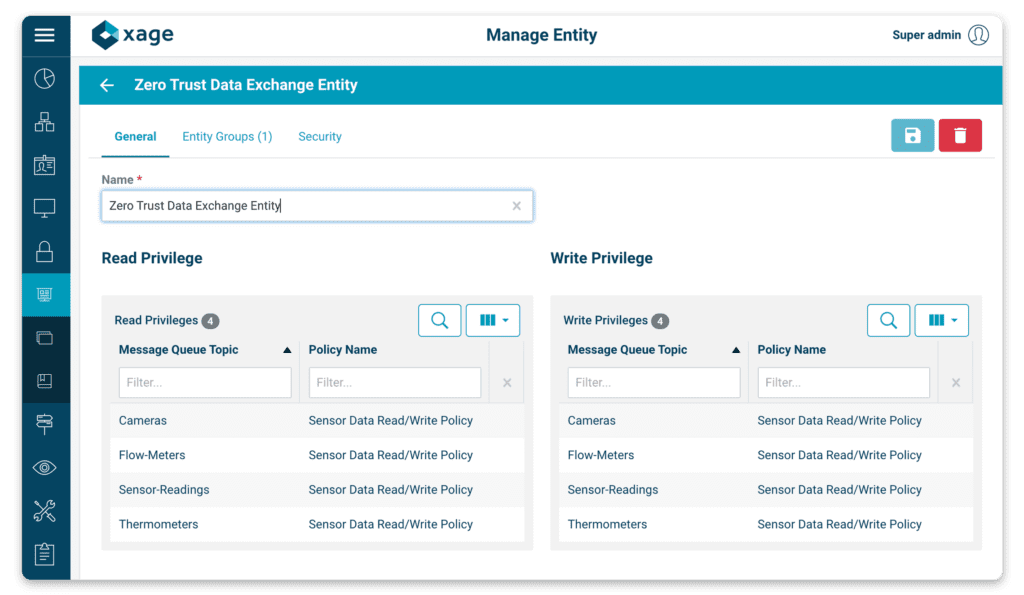Viewport: 1024px width, 595px height.
Task: Save the entity with the disk button
Action: tap(912, 136)
